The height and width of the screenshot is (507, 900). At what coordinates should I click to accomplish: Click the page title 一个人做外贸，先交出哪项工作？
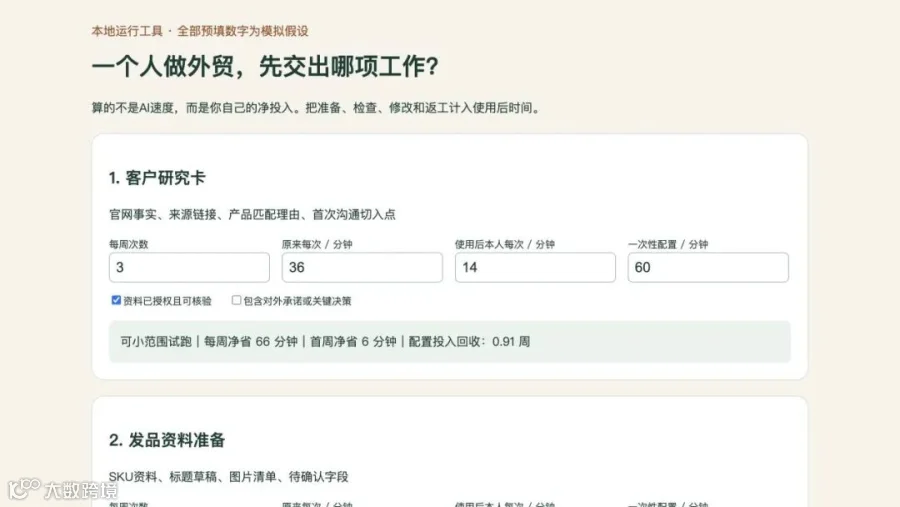265,67
